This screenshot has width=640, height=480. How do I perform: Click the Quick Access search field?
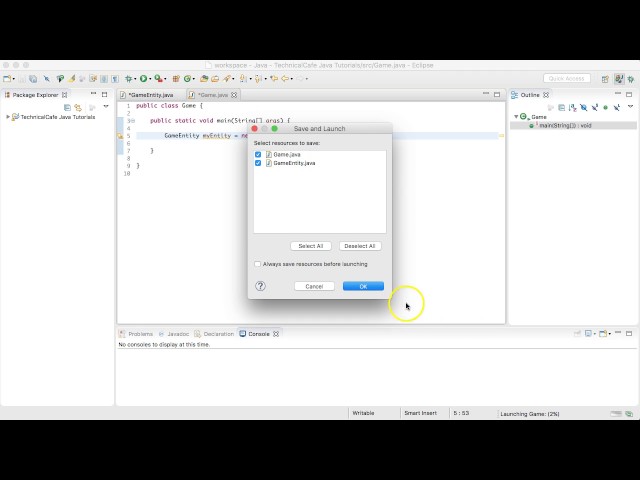click(567, 78)
